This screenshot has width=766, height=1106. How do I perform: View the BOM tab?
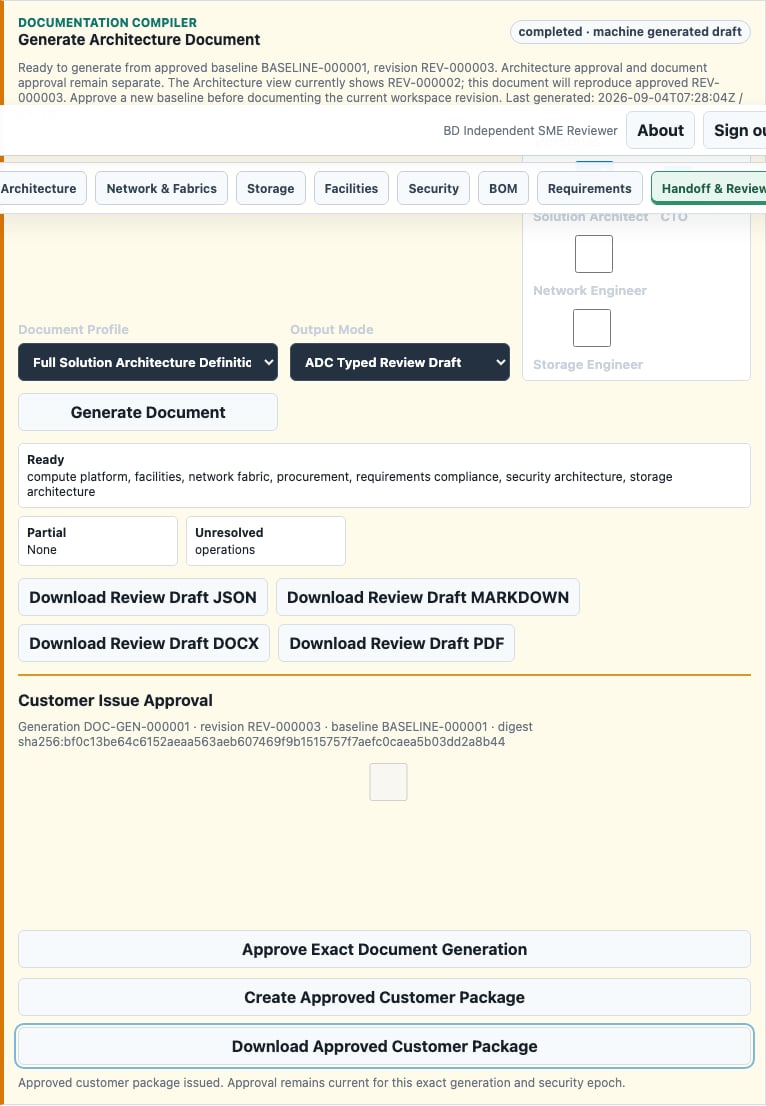[503, 188]
